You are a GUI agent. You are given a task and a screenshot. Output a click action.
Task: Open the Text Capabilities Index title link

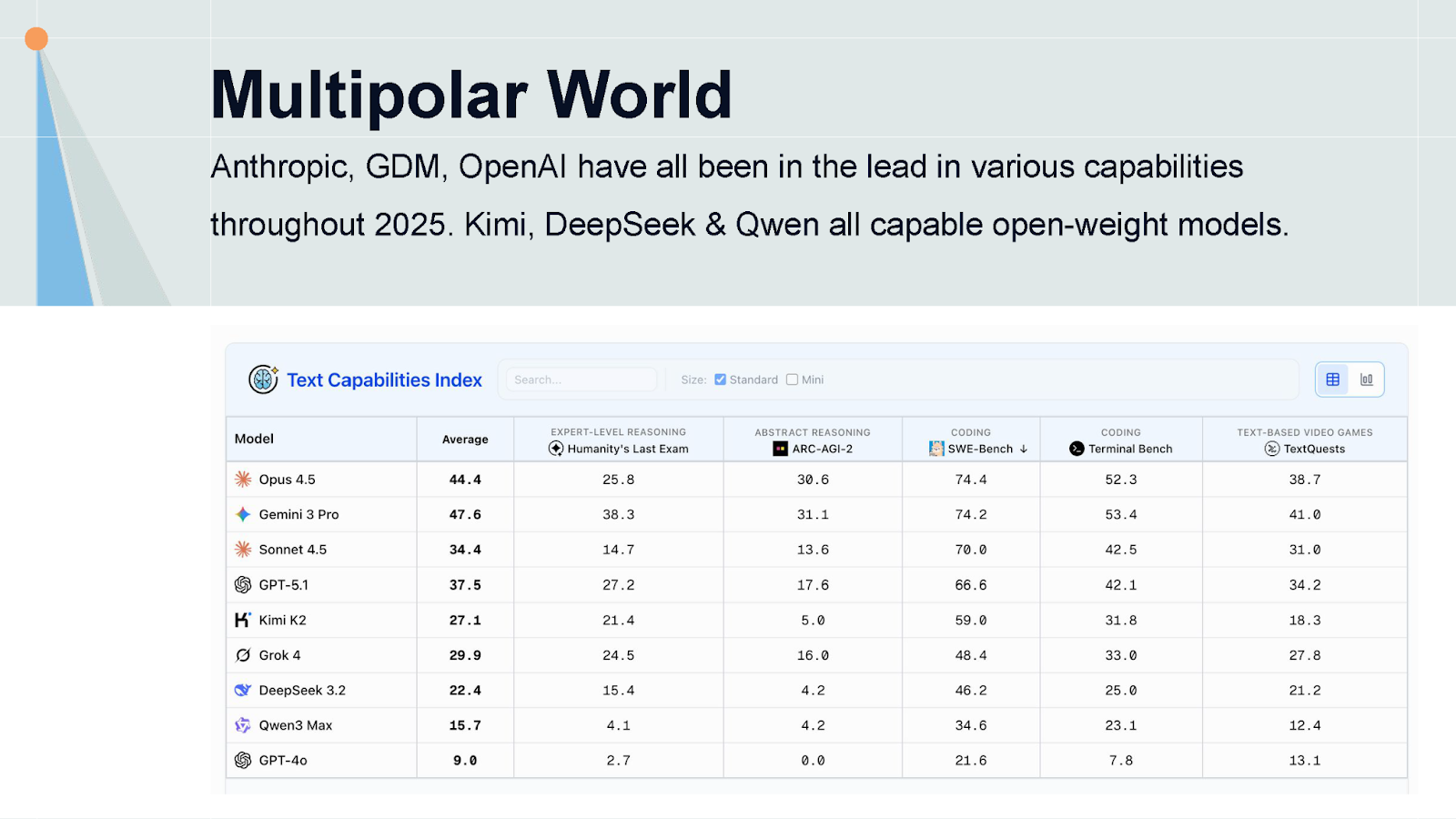[384, 379]
